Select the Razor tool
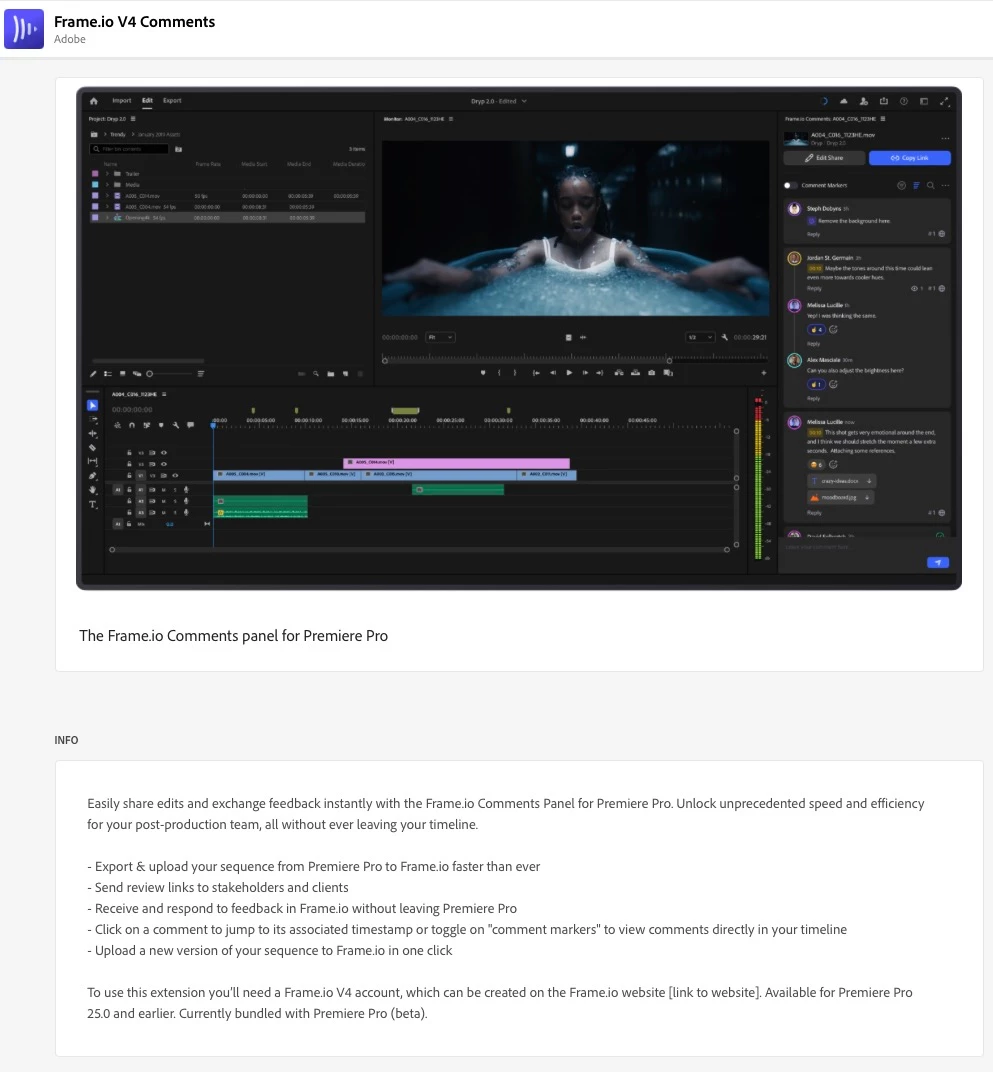Screen dimensions: 993x1072 tap(93, 448)
